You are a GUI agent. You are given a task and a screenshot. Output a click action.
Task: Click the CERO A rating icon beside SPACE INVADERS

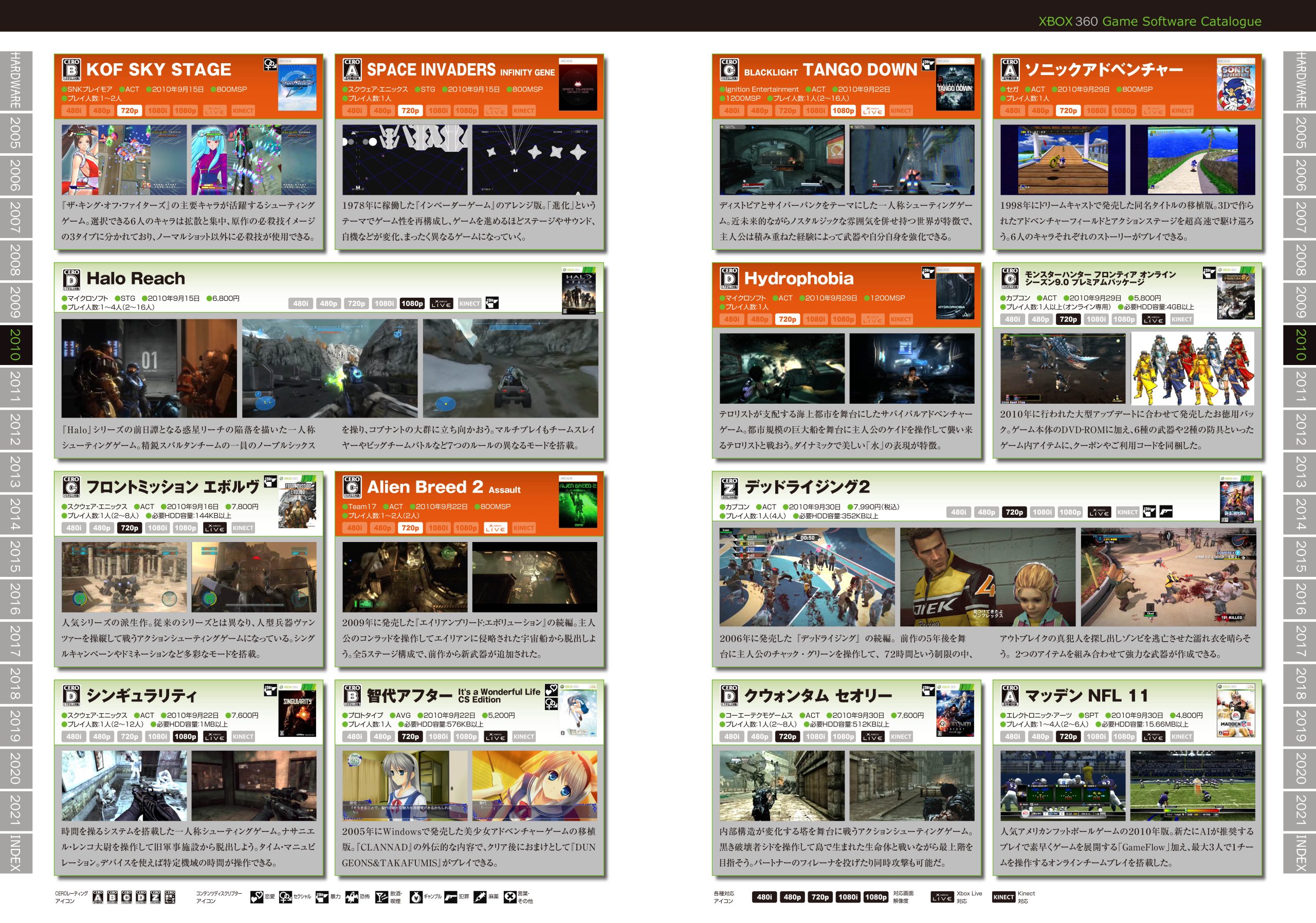(x=353, y=69)
